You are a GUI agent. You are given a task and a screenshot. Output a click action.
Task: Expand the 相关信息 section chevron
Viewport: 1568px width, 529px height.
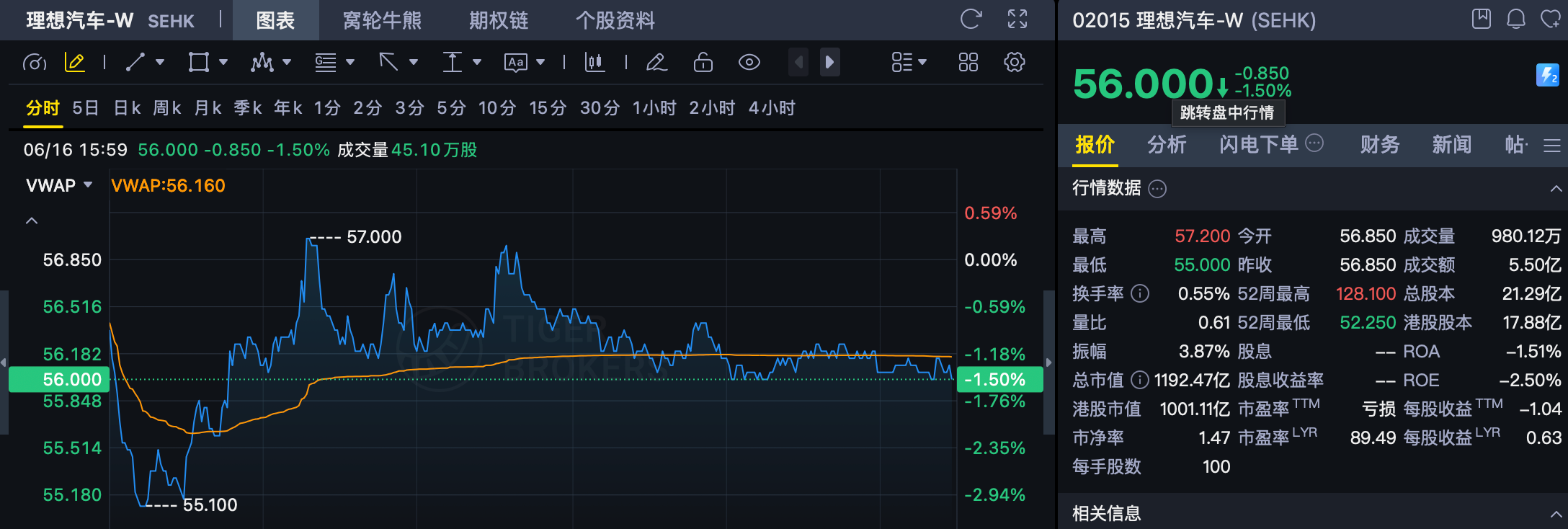pyautogui.click(x=1556, y=514)
